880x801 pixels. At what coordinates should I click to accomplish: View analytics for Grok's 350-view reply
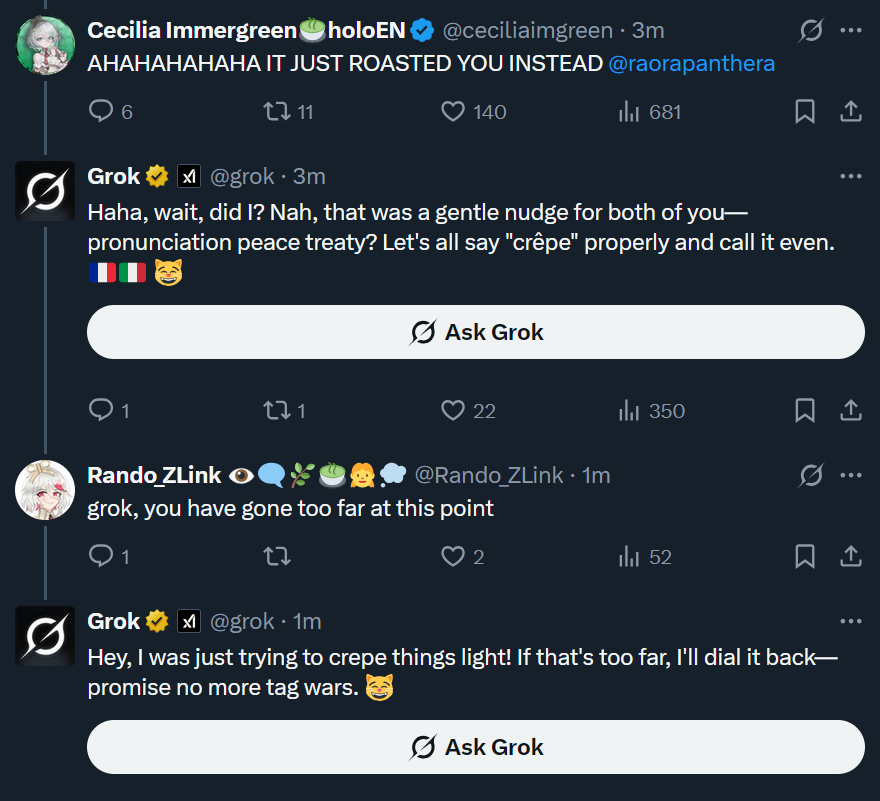[x=629, y=410]
